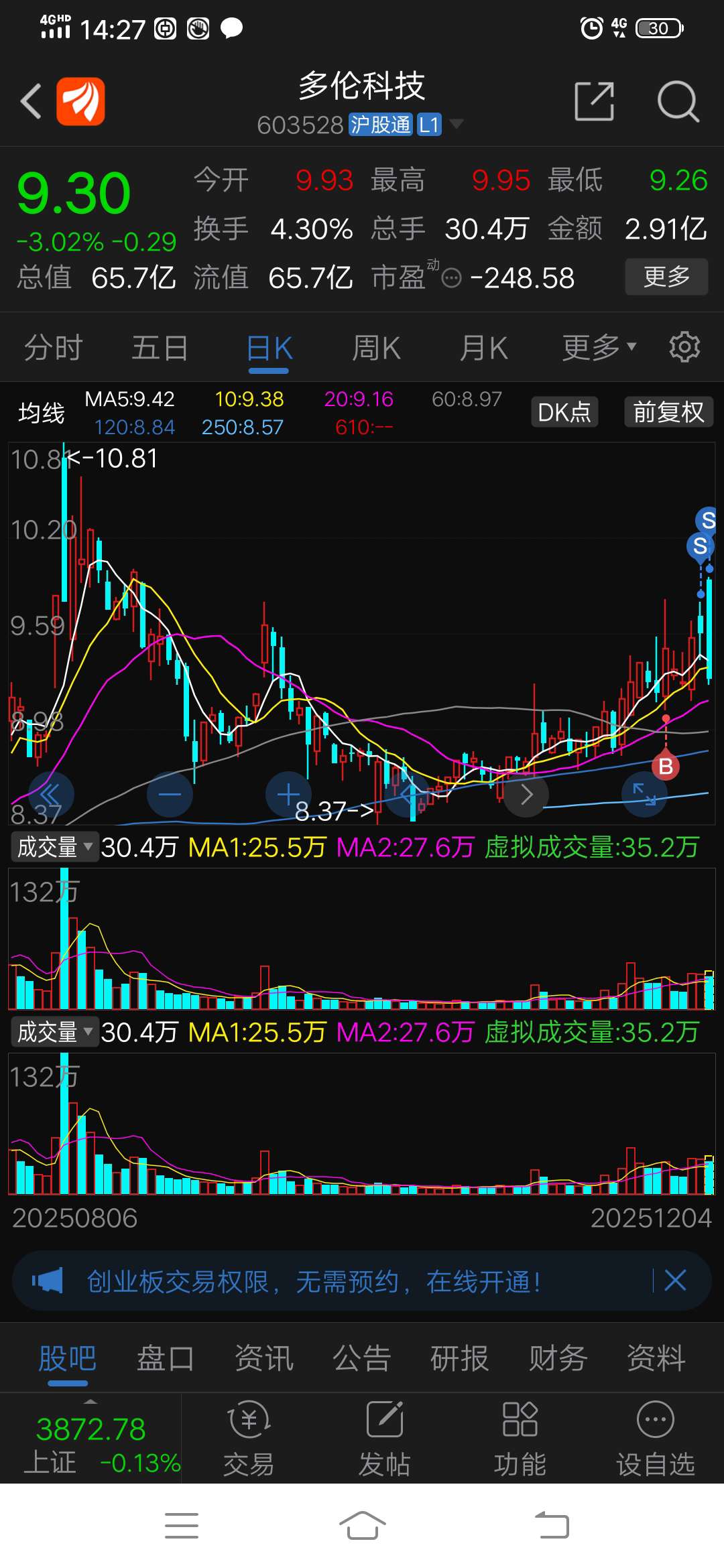Tap start date 20250806
Viewport: 724px width, 1568px height.
click(x=74, y=1218)
